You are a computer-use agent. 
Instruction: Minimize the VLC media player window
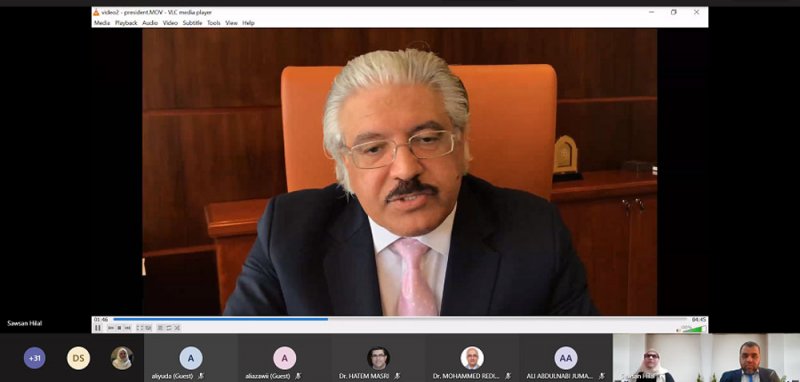click(x=652, y=12)
